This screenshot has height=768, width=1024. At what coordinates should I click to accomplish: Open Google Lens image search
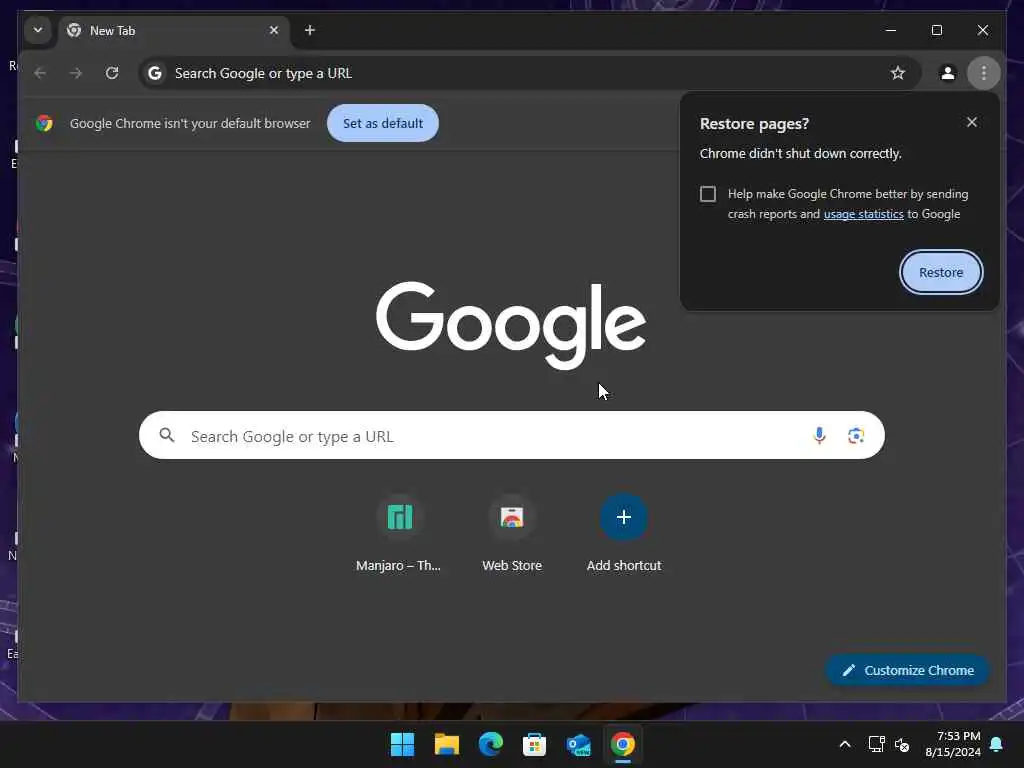click(x=856, y=436)
